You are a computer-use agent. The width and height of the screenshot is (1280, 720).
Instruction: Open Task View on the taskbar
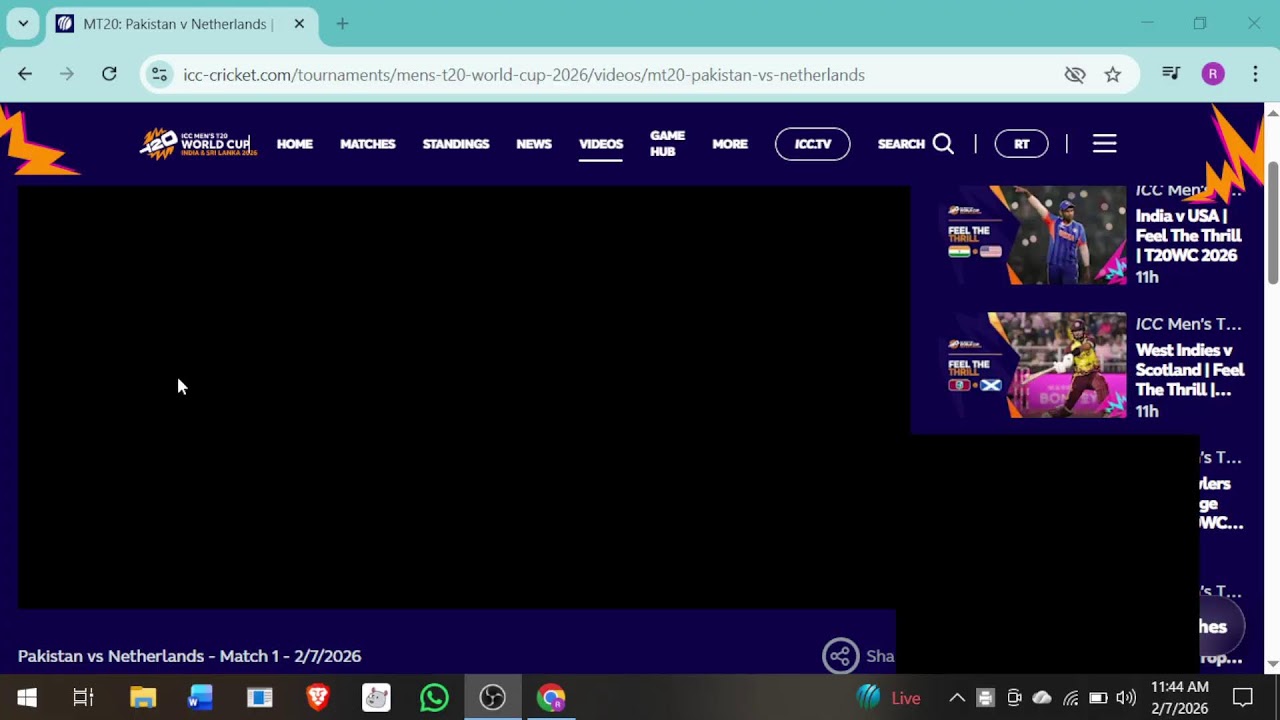pyautogui.click(x=84, y=698)
